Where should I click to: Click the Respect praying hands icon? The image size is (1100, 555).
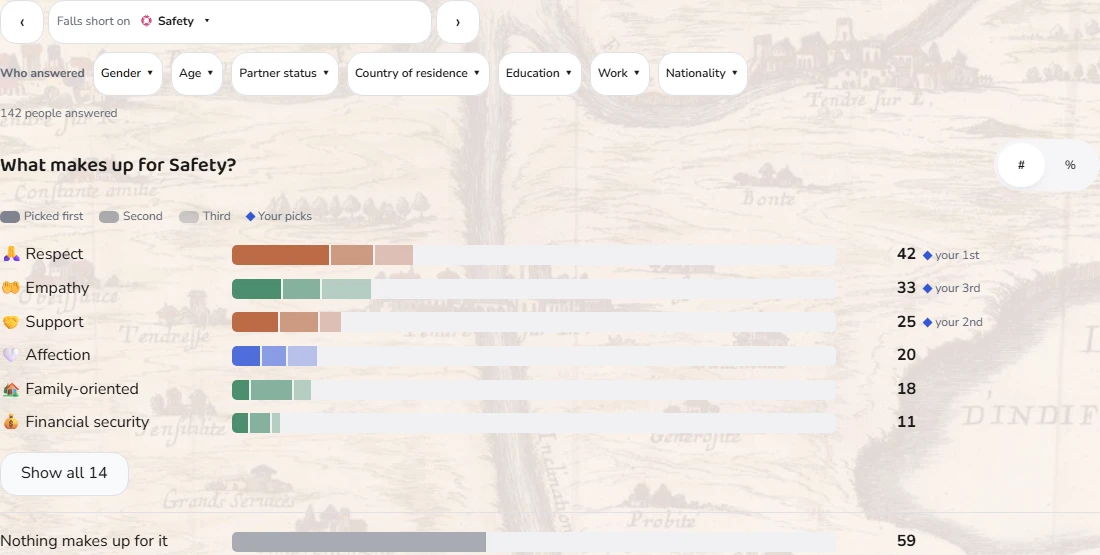pyautogui.click(x=11, y=254)
